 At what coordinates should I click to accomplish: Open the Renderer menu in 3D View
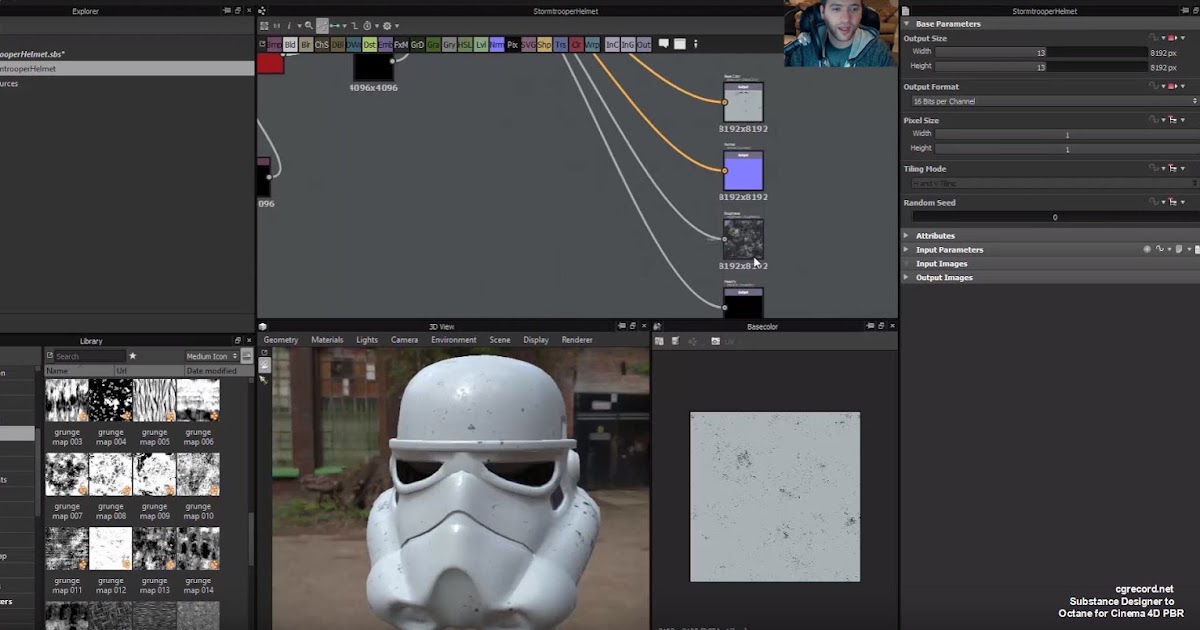577,340
